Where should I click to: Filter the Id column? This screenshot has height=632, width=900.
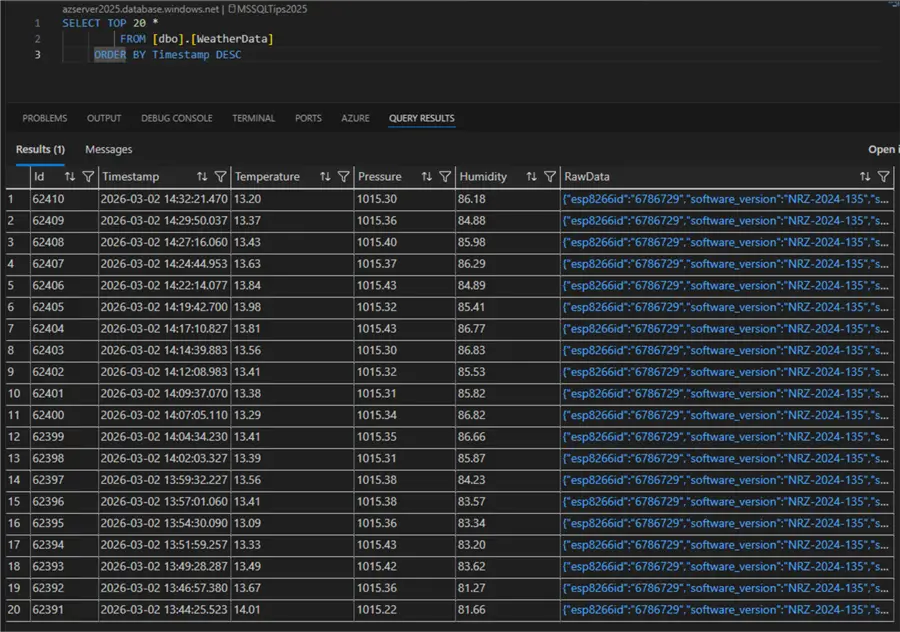[x=88, y=177]
